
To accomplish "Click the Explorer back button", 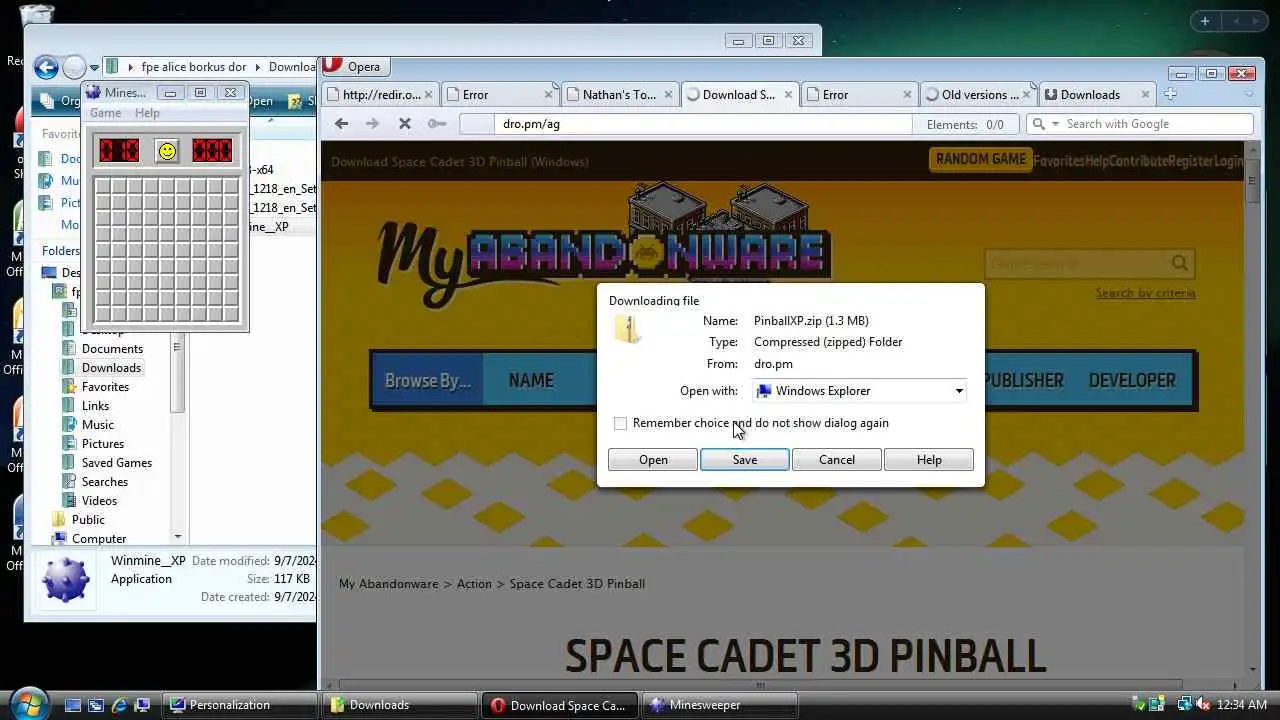I will click(x=46, y=67).
